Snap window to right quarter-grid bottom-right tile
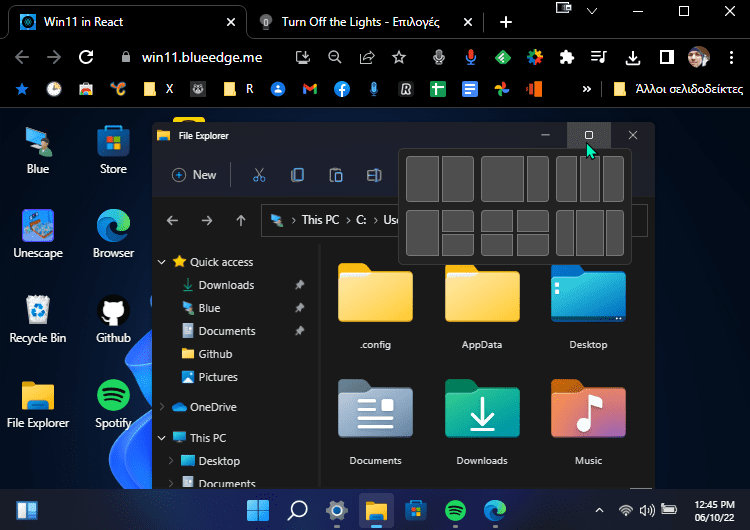 tap(533, 245)
